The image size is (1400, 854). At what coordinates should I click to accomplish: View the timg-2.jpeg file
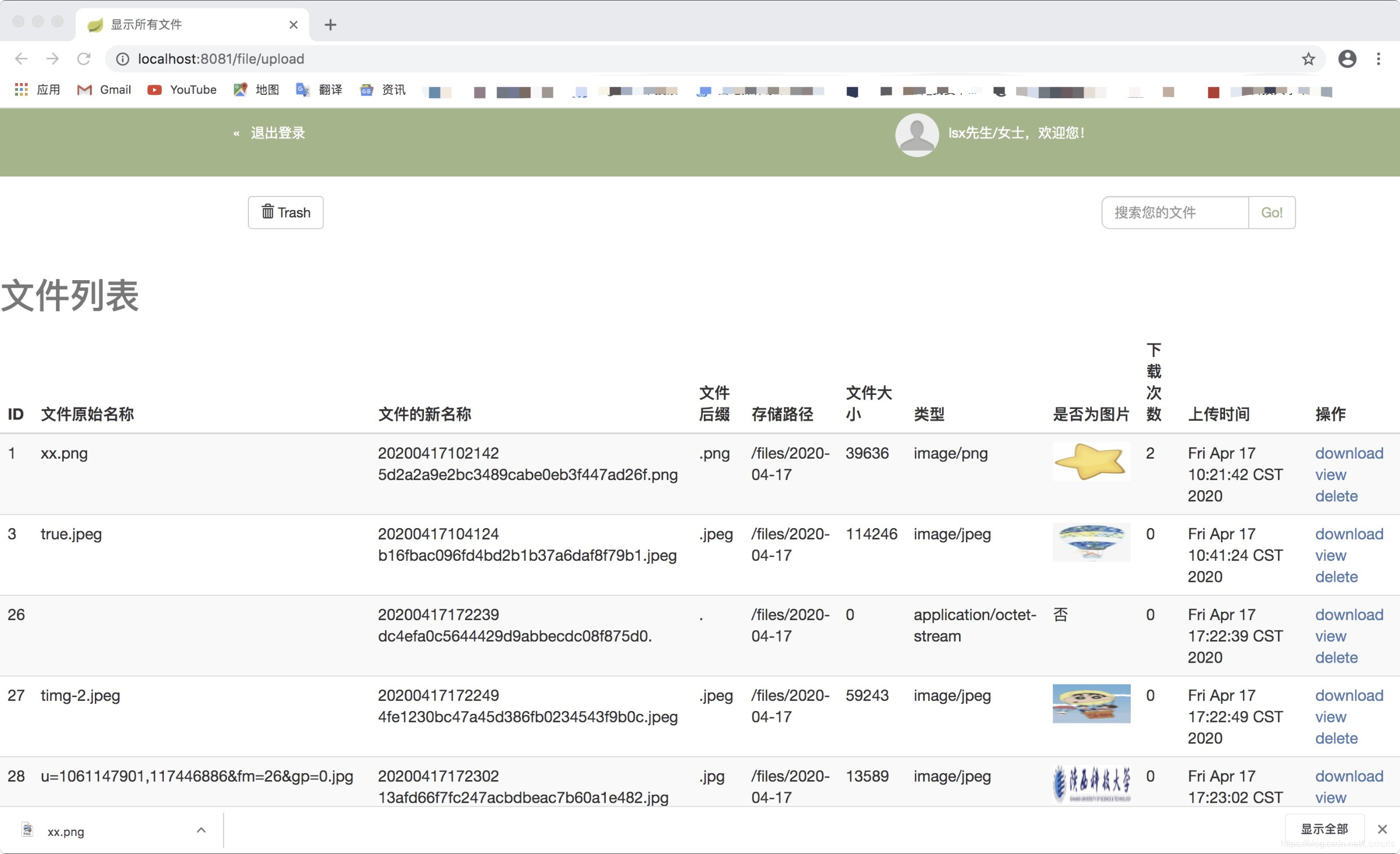pyautogui.click(x=1330, y=716)
